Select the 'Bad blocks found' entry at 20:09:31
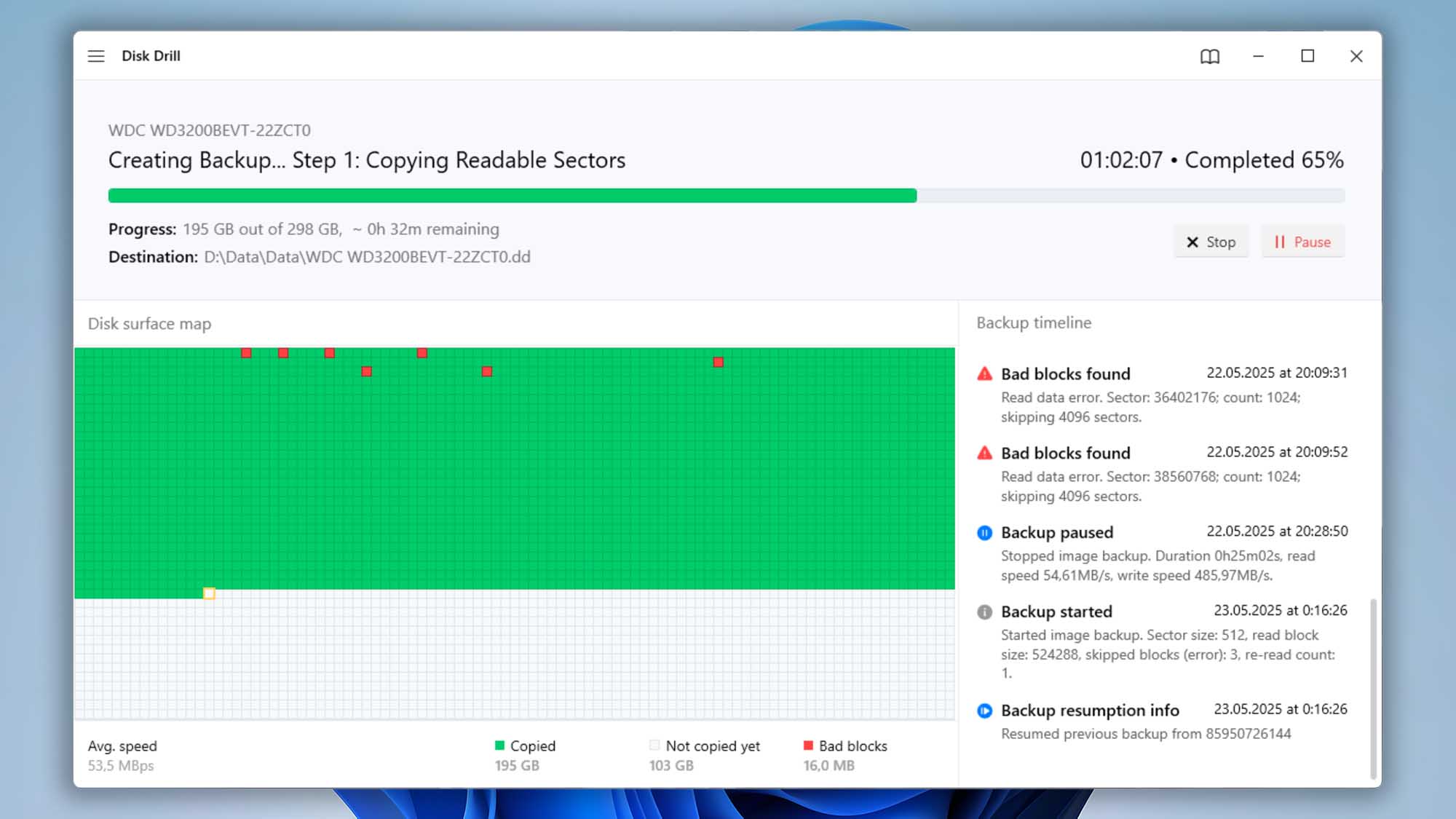 1162,395
